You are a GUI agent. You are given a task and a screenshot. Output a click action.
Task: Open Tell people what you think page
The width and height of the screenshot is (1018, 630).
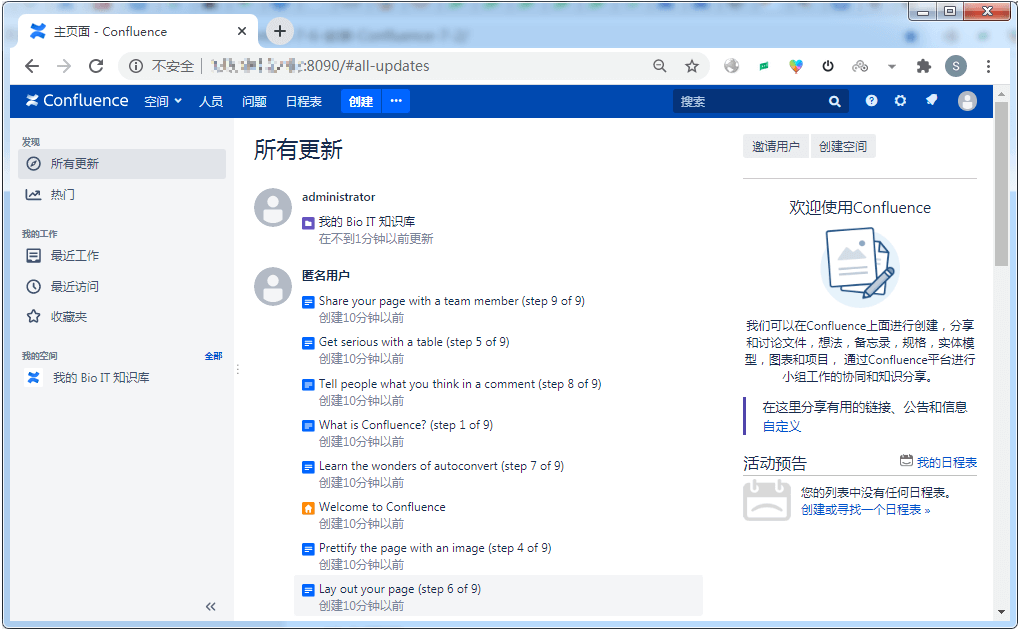pyautogui.click(x=460, y=384)
